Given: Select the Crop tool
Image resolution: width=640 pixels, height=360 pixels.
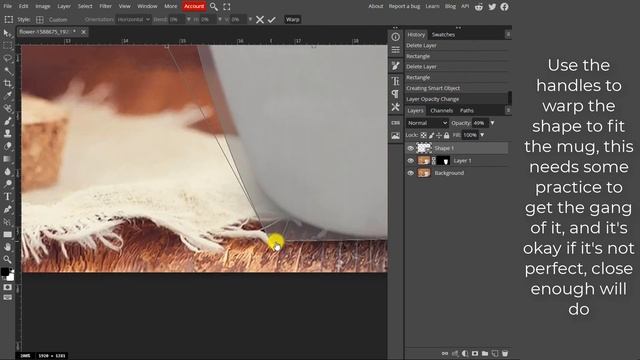Looking at the screenshot, I should [7, 83].
